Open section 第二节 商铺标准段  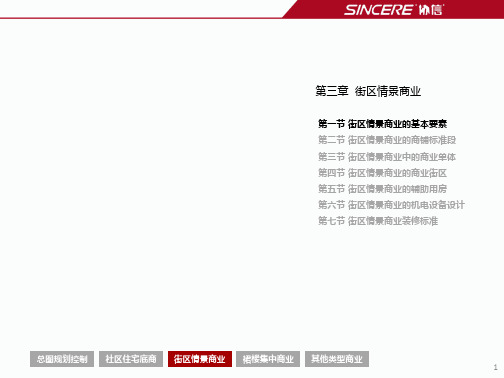387,140
